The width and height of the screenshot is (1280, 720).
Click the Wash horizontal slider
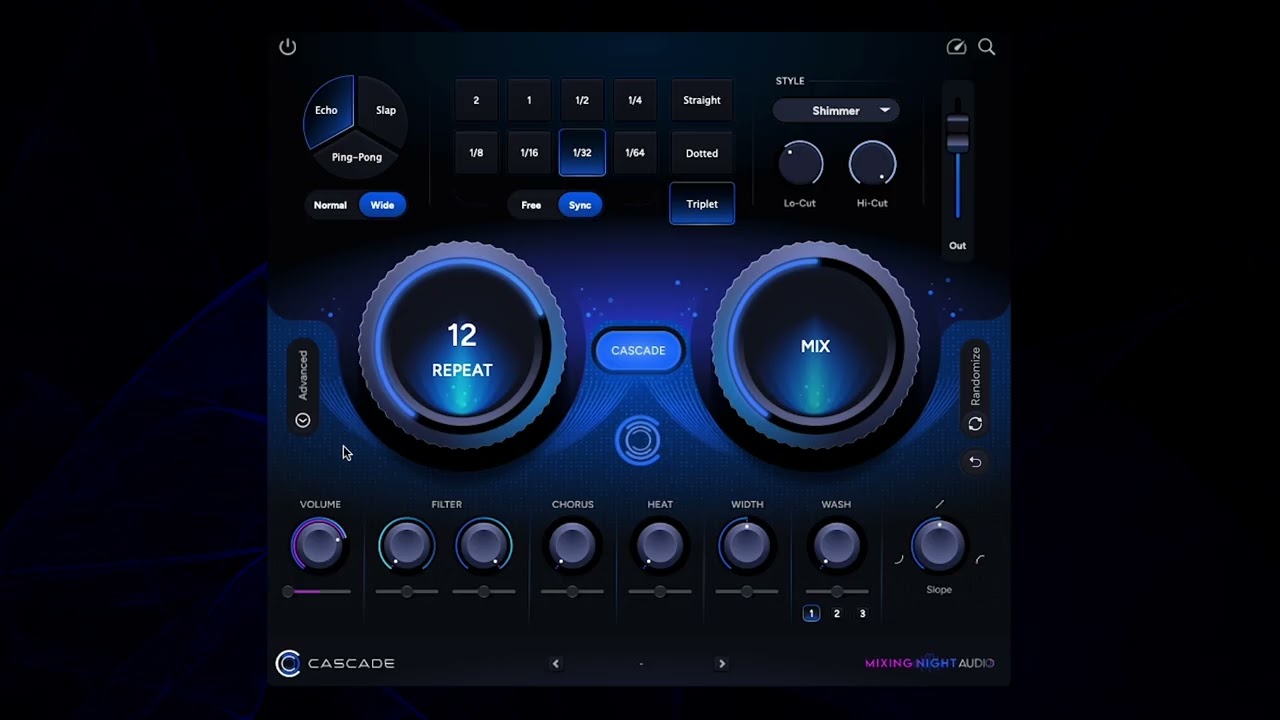click(x=836, y=592)
